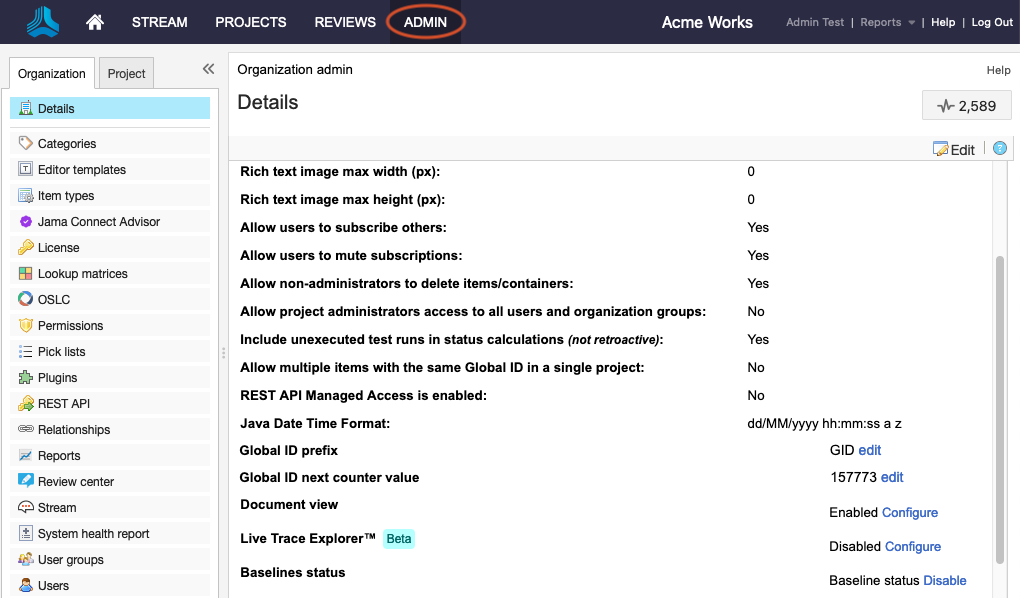Select Lookup matrices in sidebar
Image resolution: width=1020 pixels, height=598 pixels.
point(82,274)
